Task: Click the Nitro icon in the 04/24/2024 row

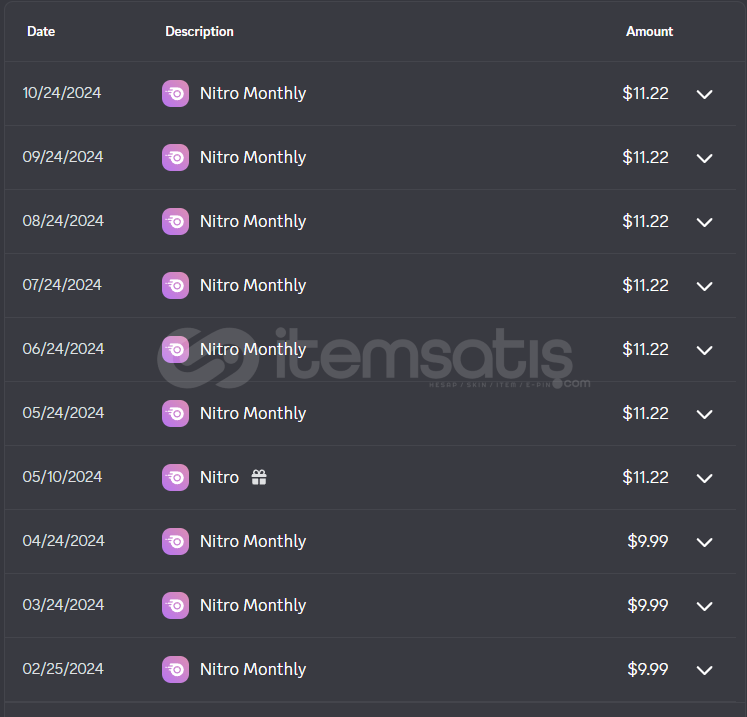Action: pos(175,541)
